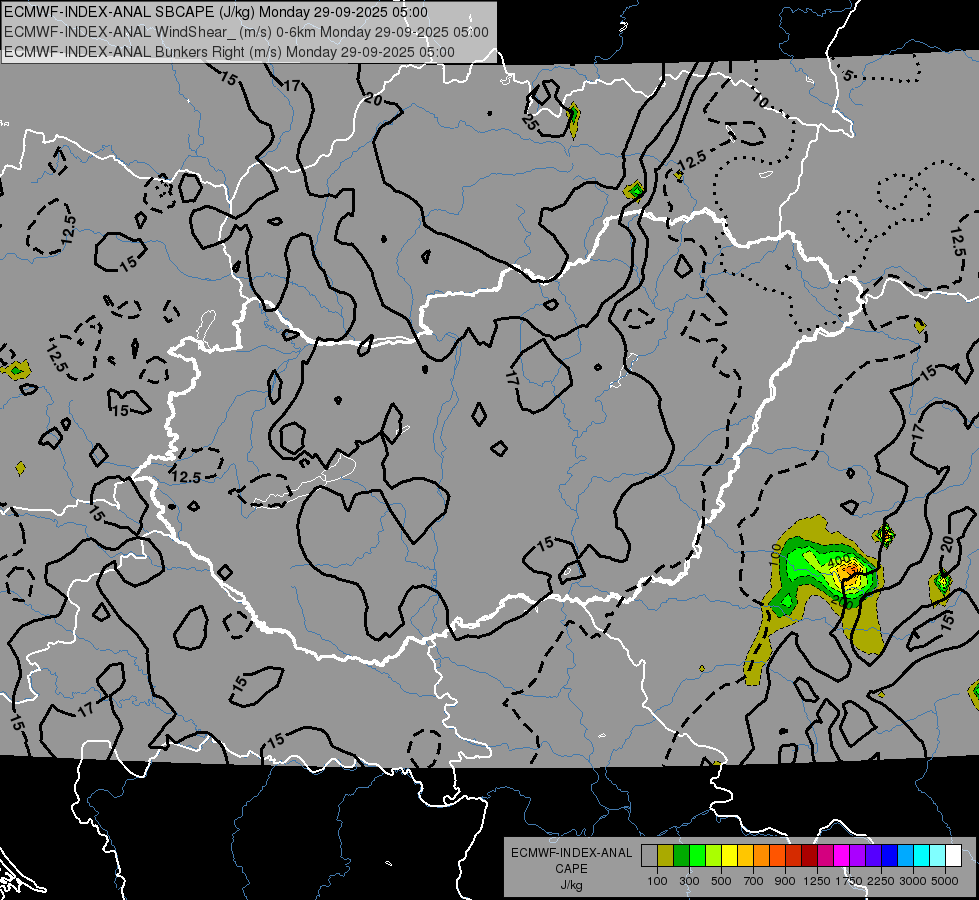Pick the cyan legend color swatch
Image resolution: width=979 pixels, height=900 pixels.
coord(922,856)
